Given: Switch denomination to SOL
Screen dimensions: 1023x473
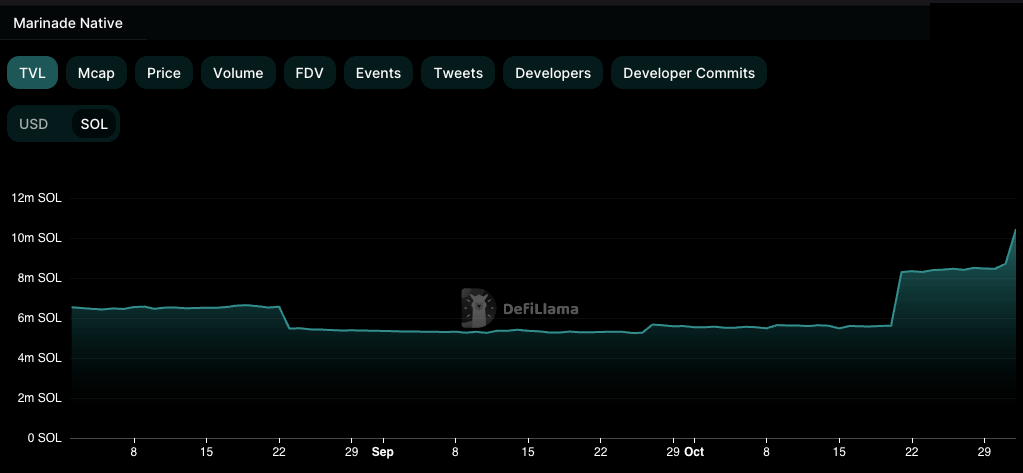Looking at the screenshot, I should click(94, 124).
